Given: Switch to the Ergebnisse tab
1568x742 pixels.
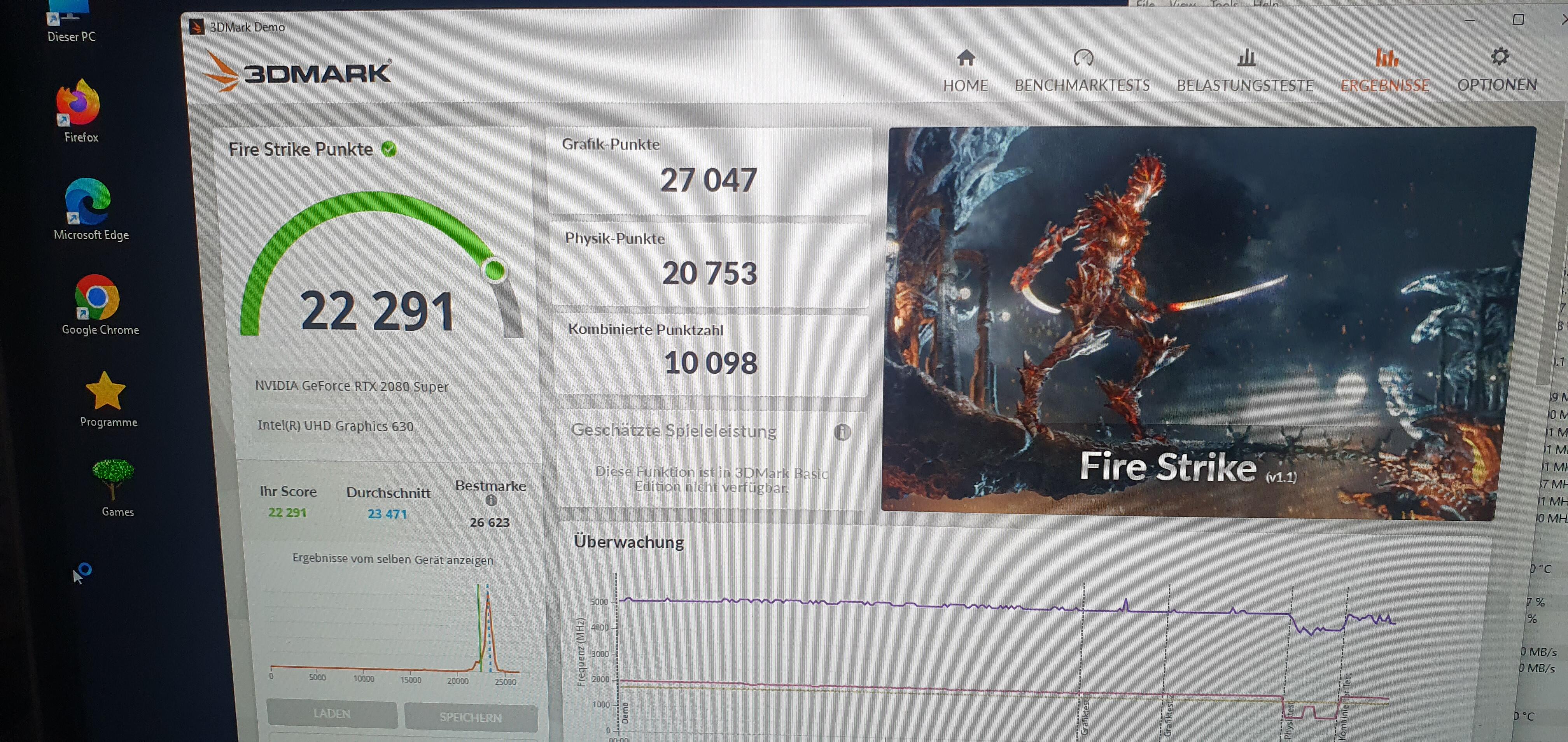Looking at the screenshot, I should [x=1385, y=85].
